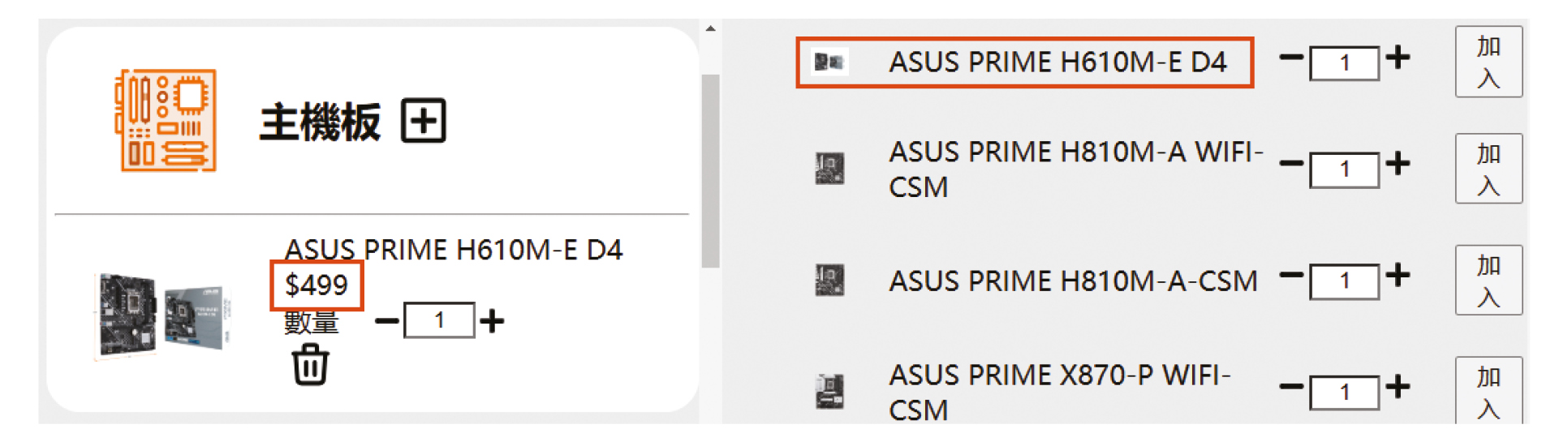Click cart quantity field for H610M-E D4
The image size is (1568, 446).
[x=439, y=321]
